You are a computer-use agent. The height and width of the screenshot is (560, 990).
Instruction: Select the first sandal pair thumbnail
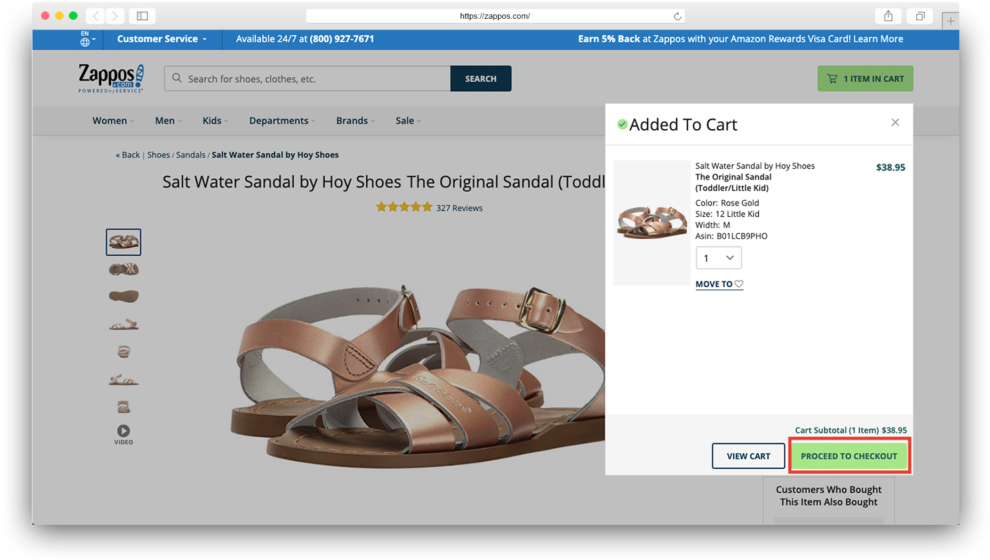click(x=123, y=242)
